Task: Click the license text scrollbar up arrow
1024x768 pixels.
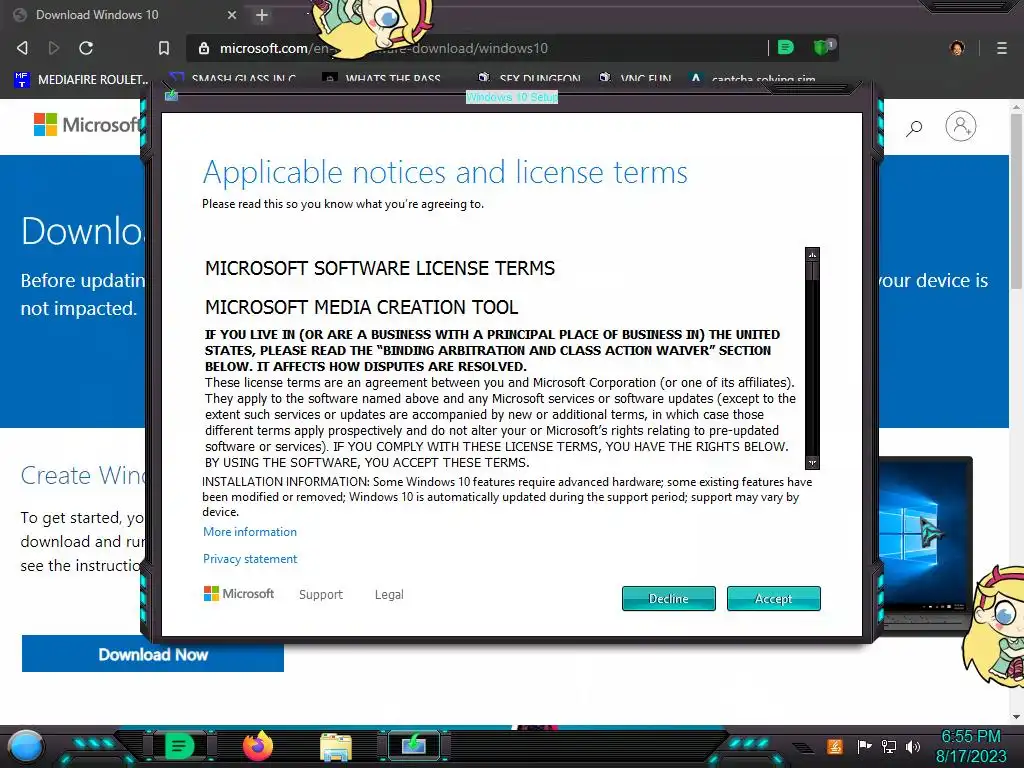Action: coord(812,254)
